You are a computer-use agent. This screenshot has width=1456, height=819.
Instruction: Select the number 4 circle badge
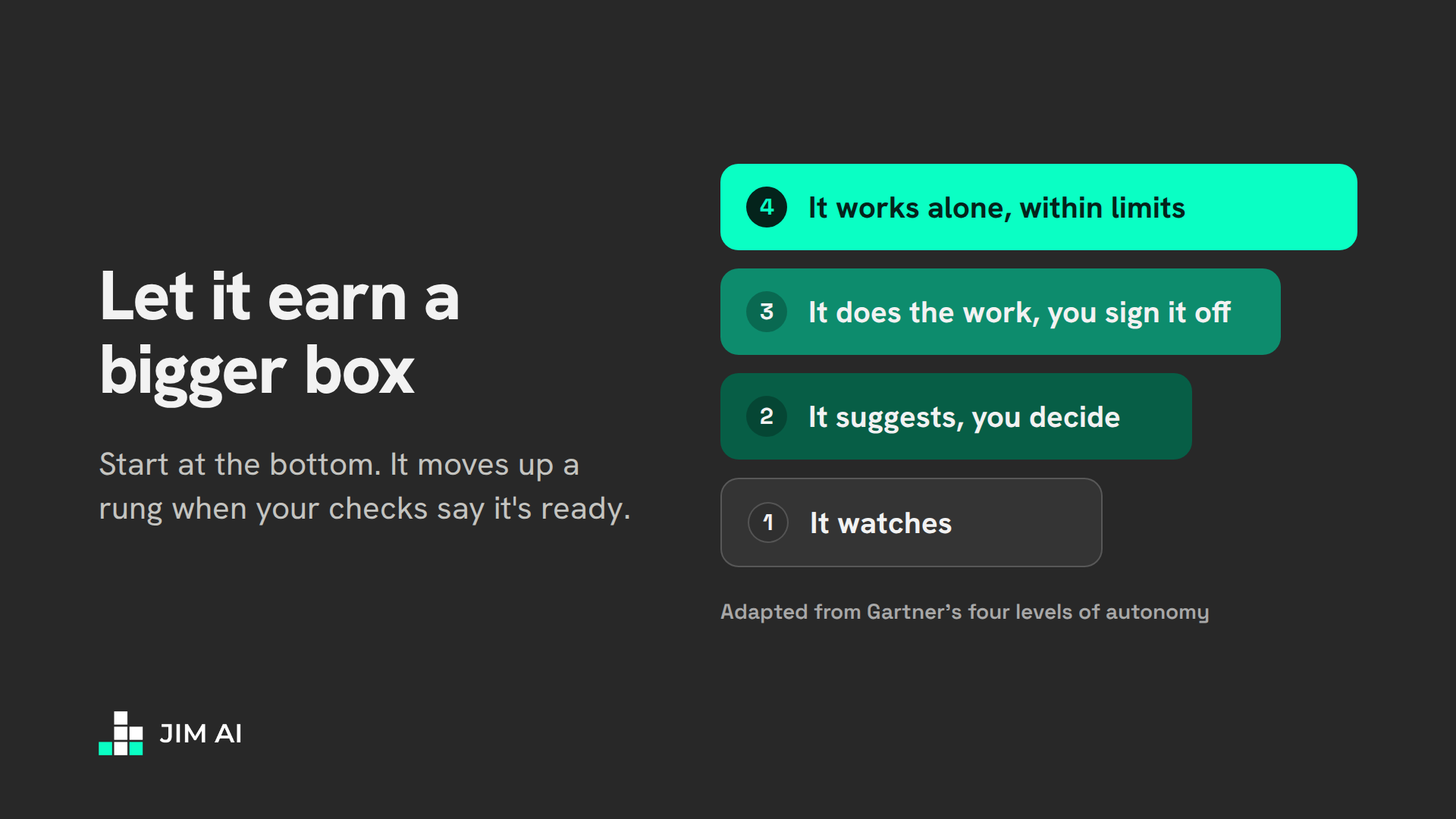(767, 207)
